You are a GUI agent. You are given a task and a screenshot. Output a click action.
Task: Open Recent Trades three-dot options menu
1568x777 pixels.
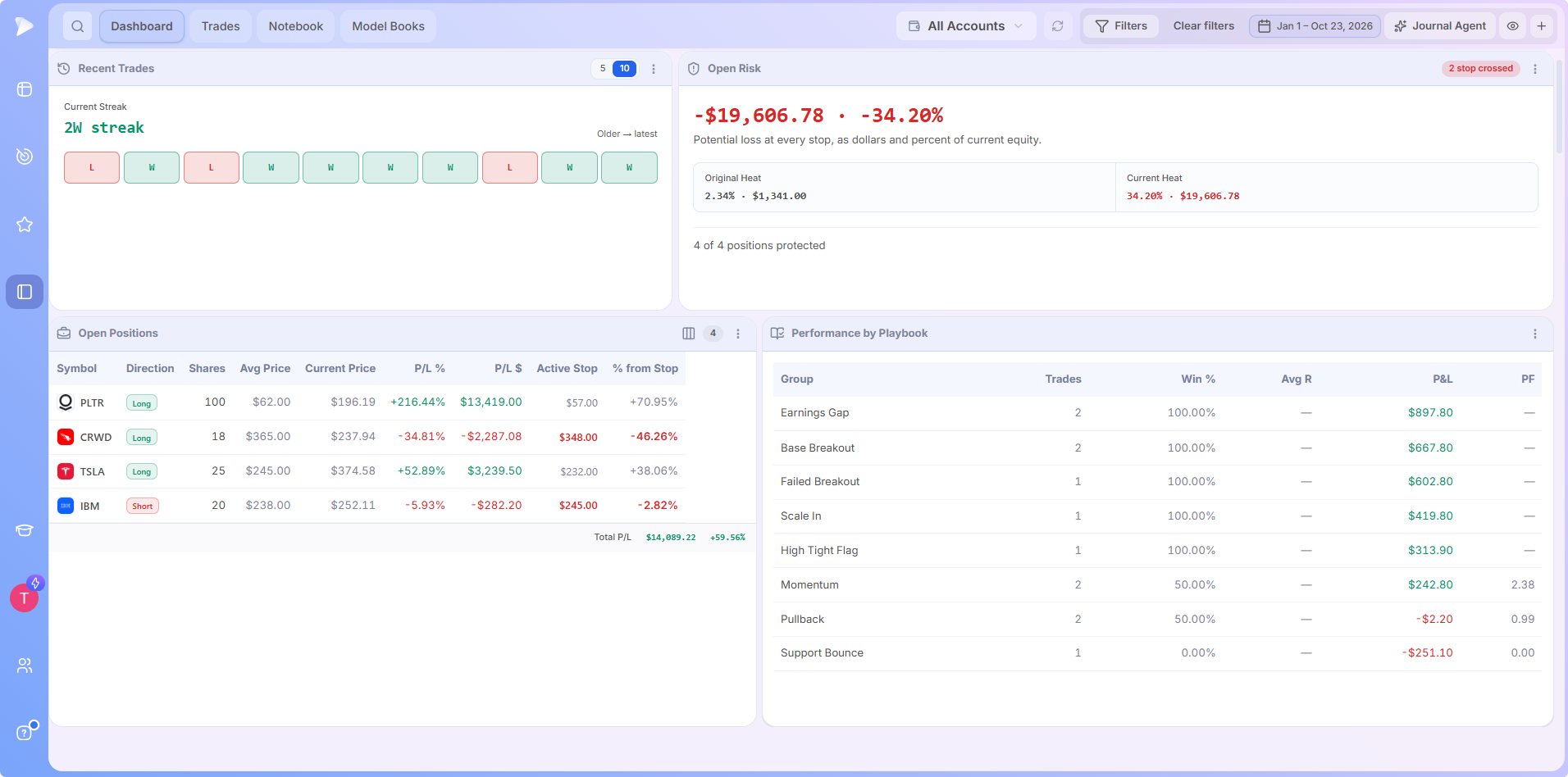pyautogui.click(x=654, y=69)
